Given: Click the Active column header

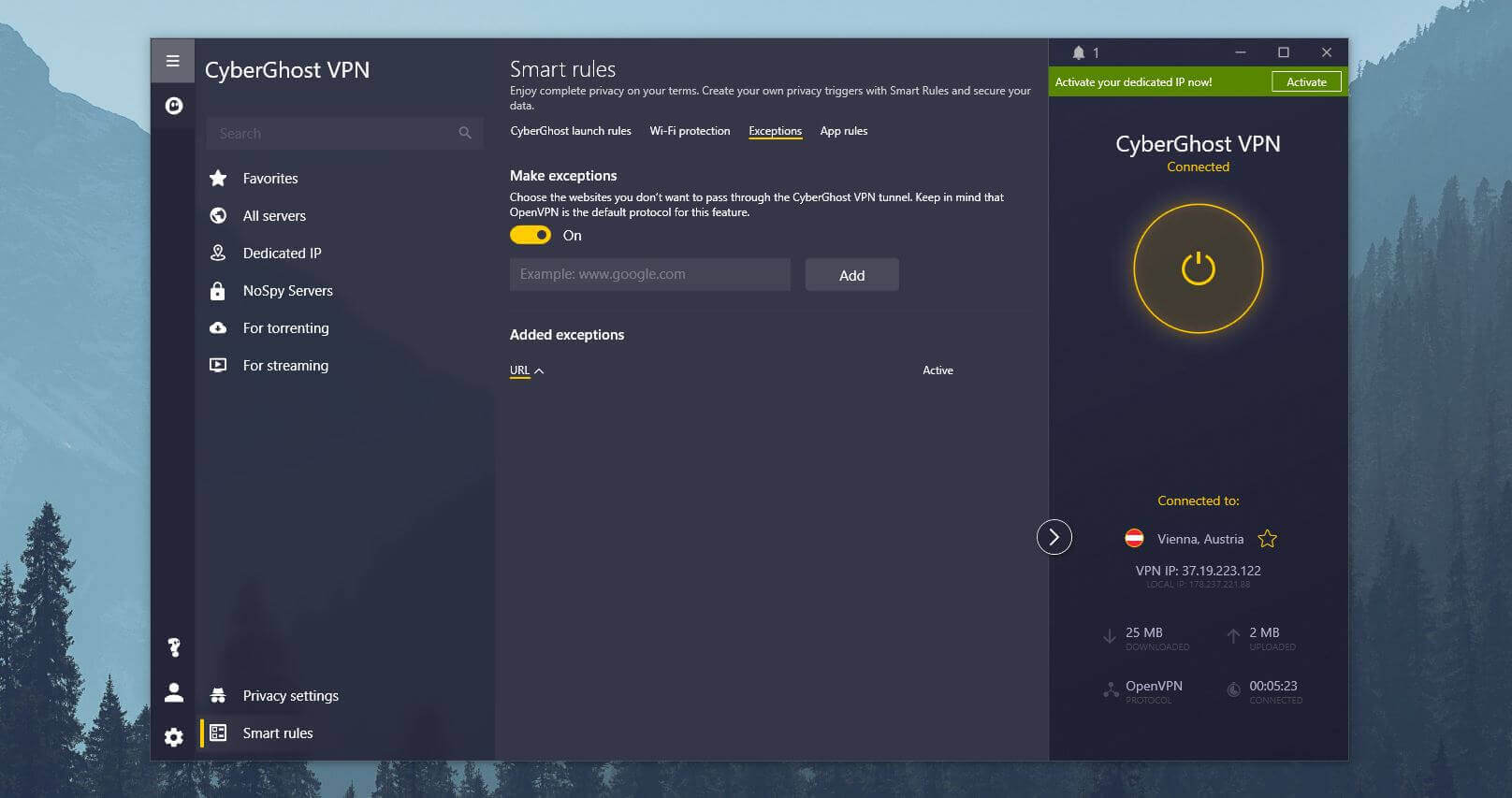Looking at the screenshot, I should click(938, 370).
